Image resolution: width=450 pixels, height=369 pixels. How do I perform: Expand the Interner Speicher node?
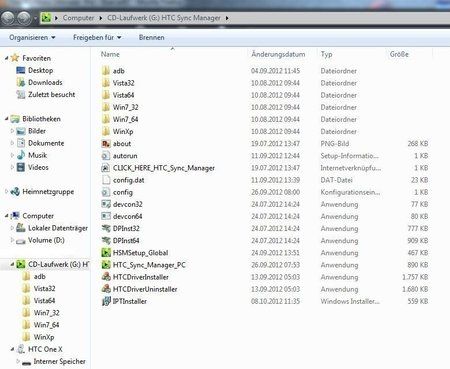point(18,361)
